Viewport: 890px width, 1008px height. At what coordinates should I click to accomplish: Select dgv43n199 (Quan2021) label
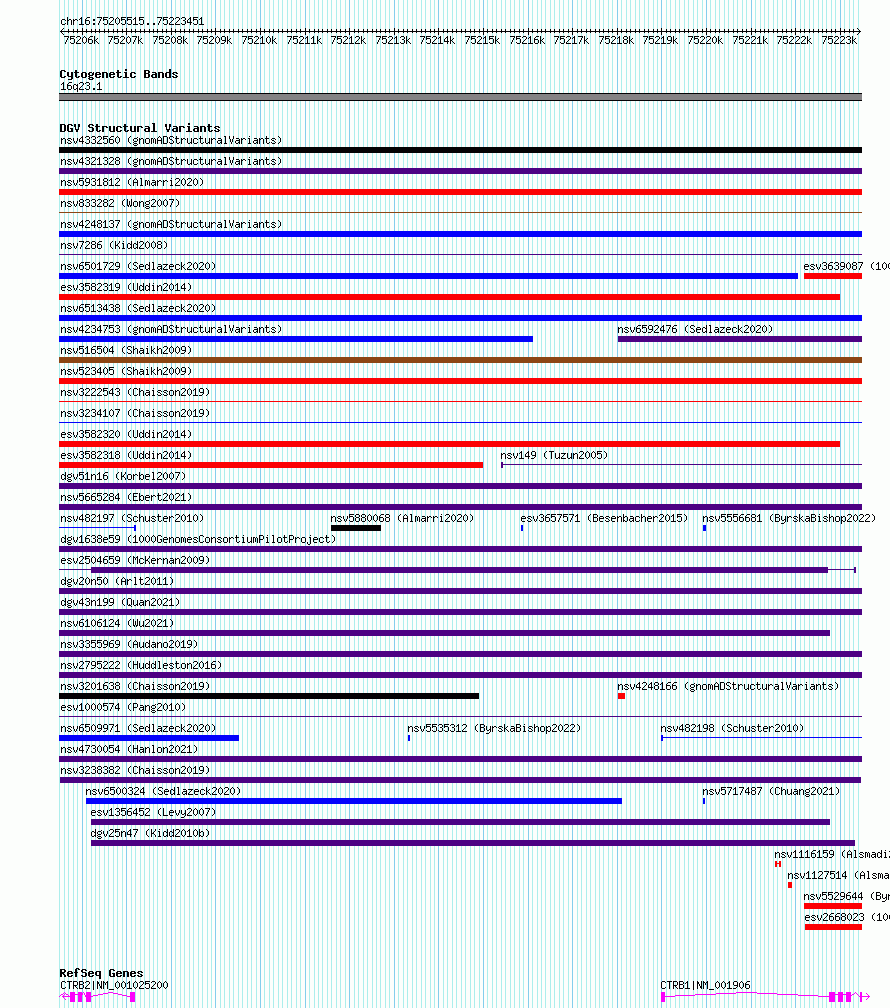coord(120,602)
